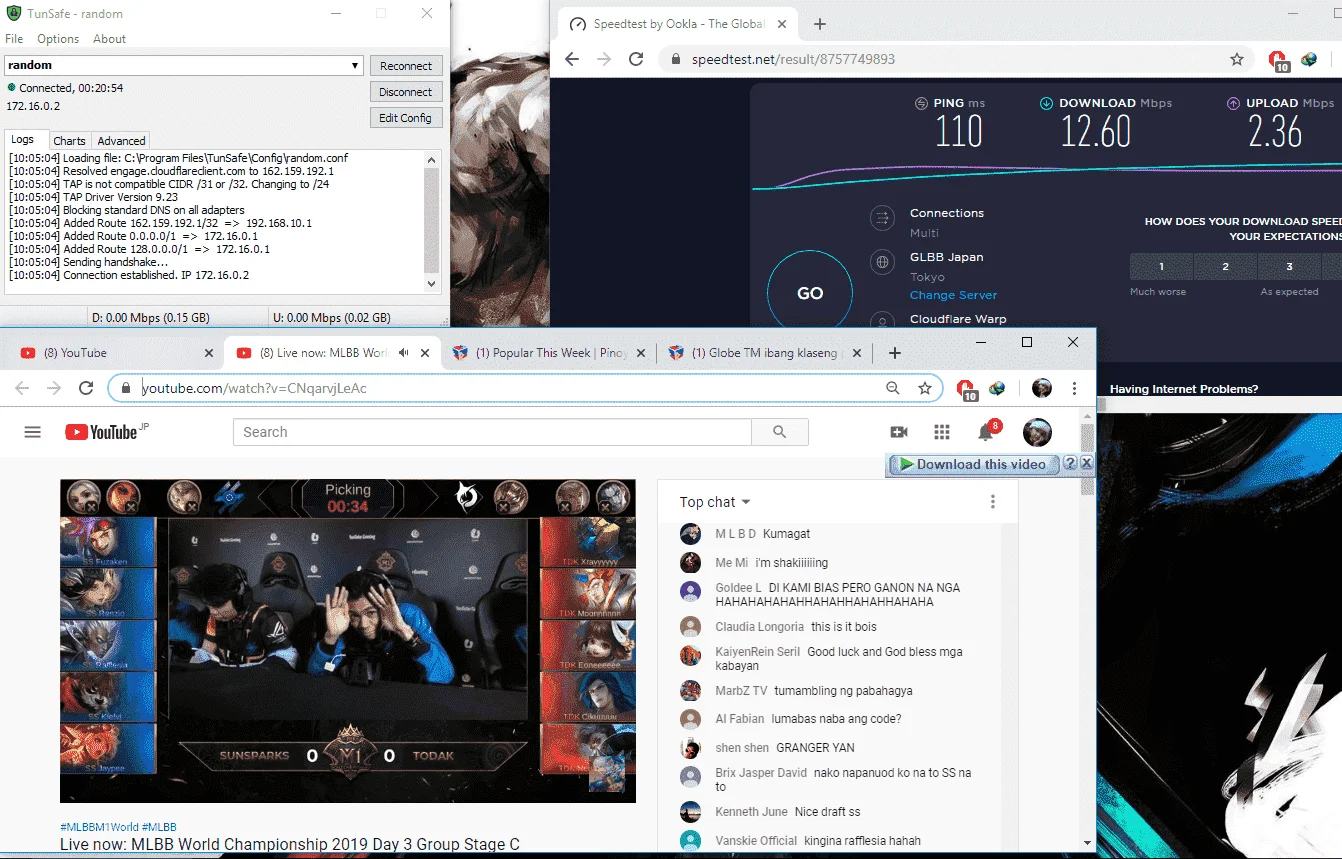Switch to Popular This Week tab
This screenshot has height=859, width=1342.
pyautogui.click(x=548, y=353)
